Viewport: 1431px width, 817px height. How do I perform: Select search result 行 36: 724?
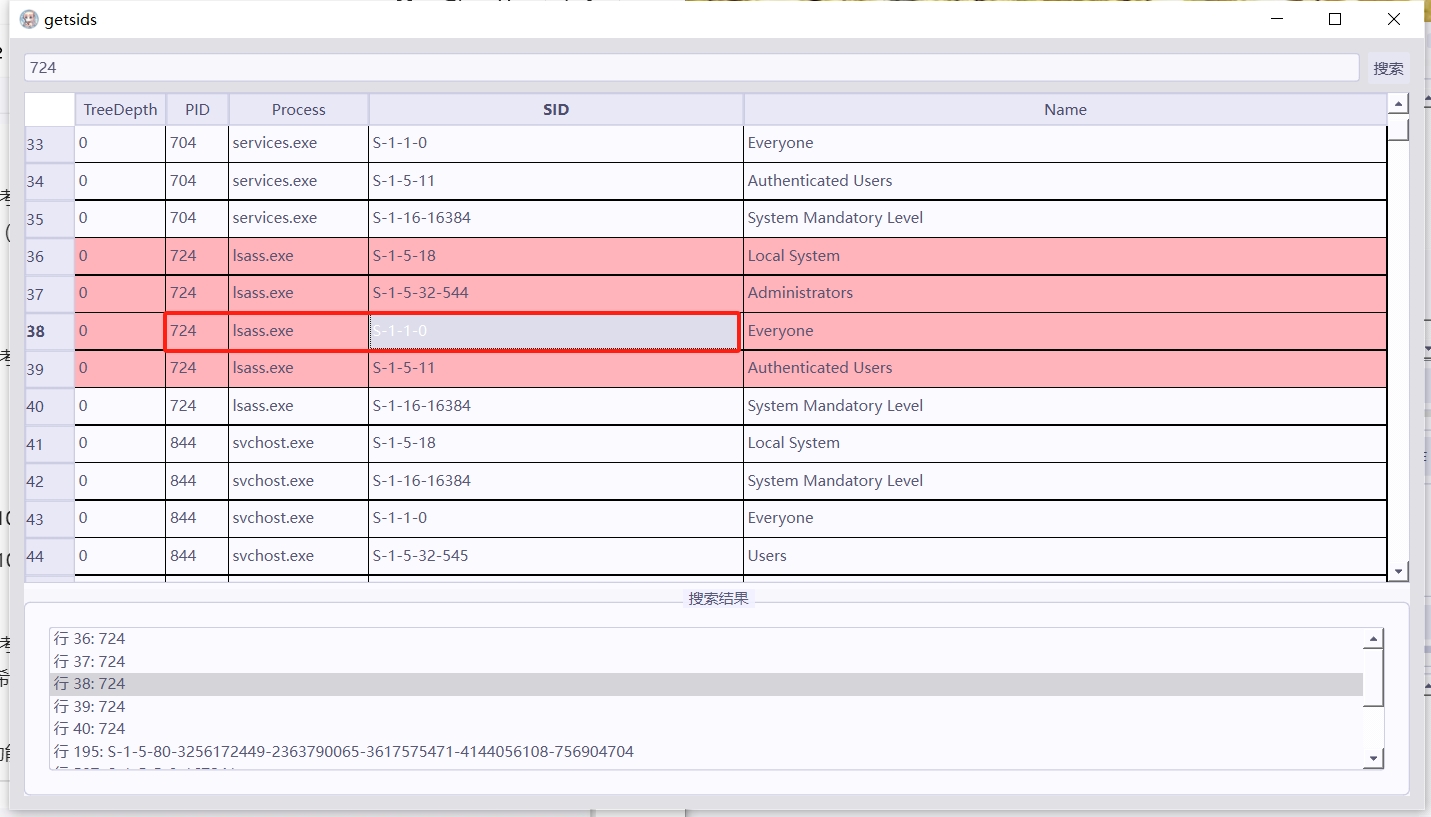pyautogui.click(x=90, y=639)
